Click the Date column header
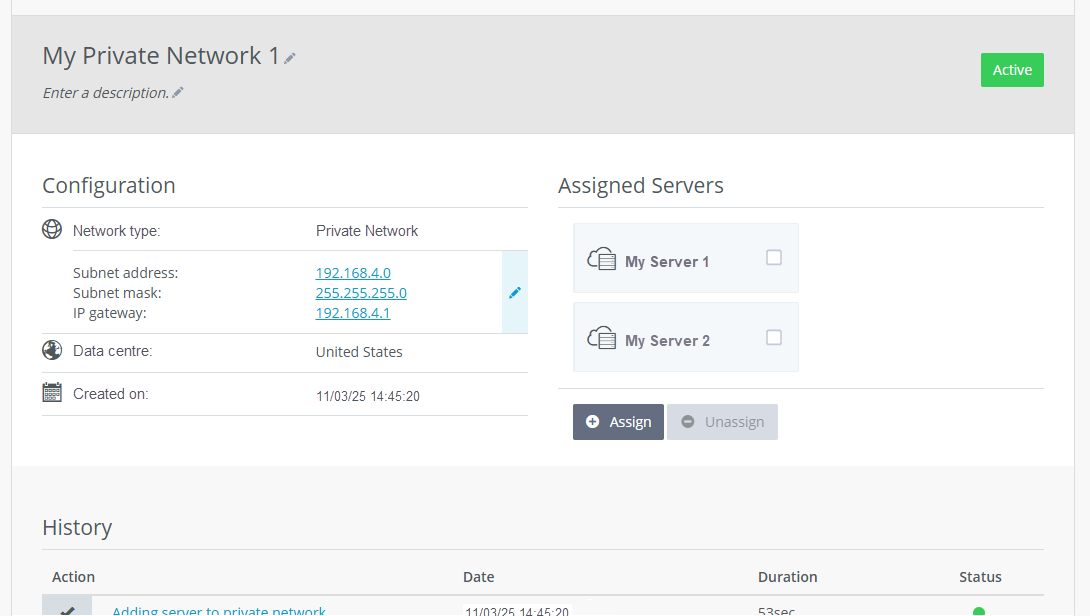This screenshot has width=1090, height=616. (x=478, y=577)
